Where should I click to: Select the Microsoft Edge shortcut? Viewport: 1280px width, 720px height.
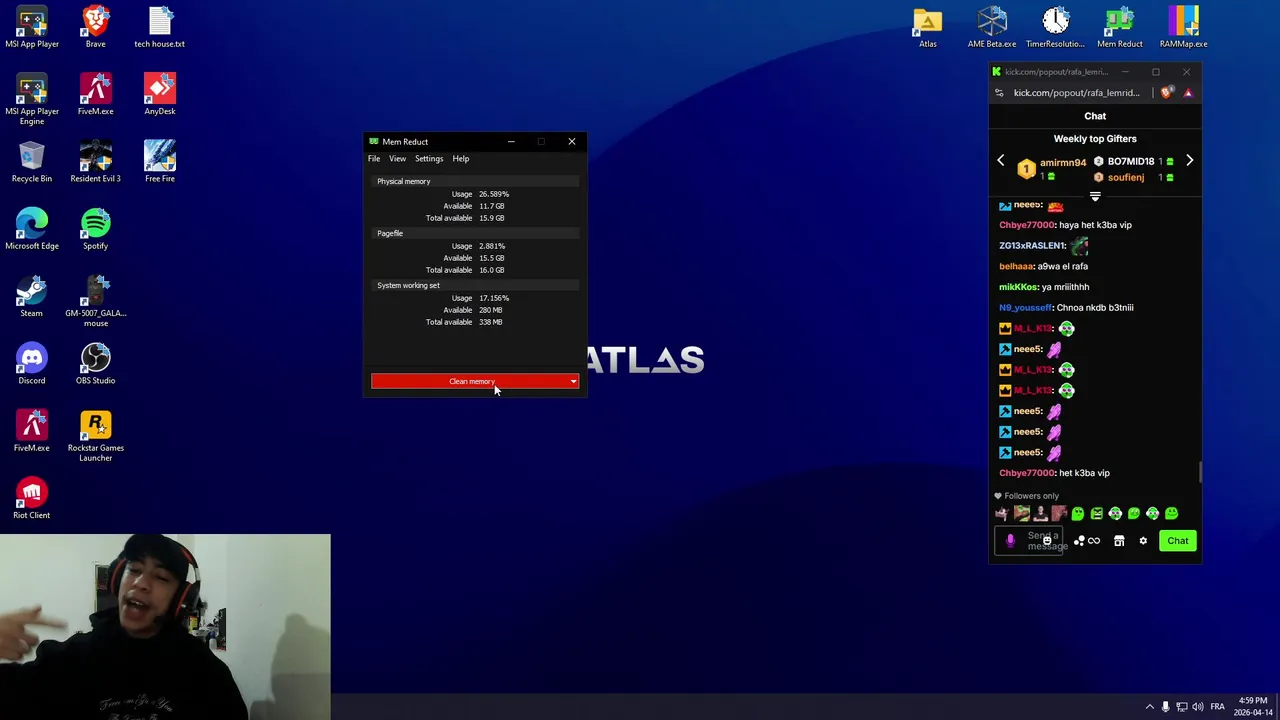[32, 229]
